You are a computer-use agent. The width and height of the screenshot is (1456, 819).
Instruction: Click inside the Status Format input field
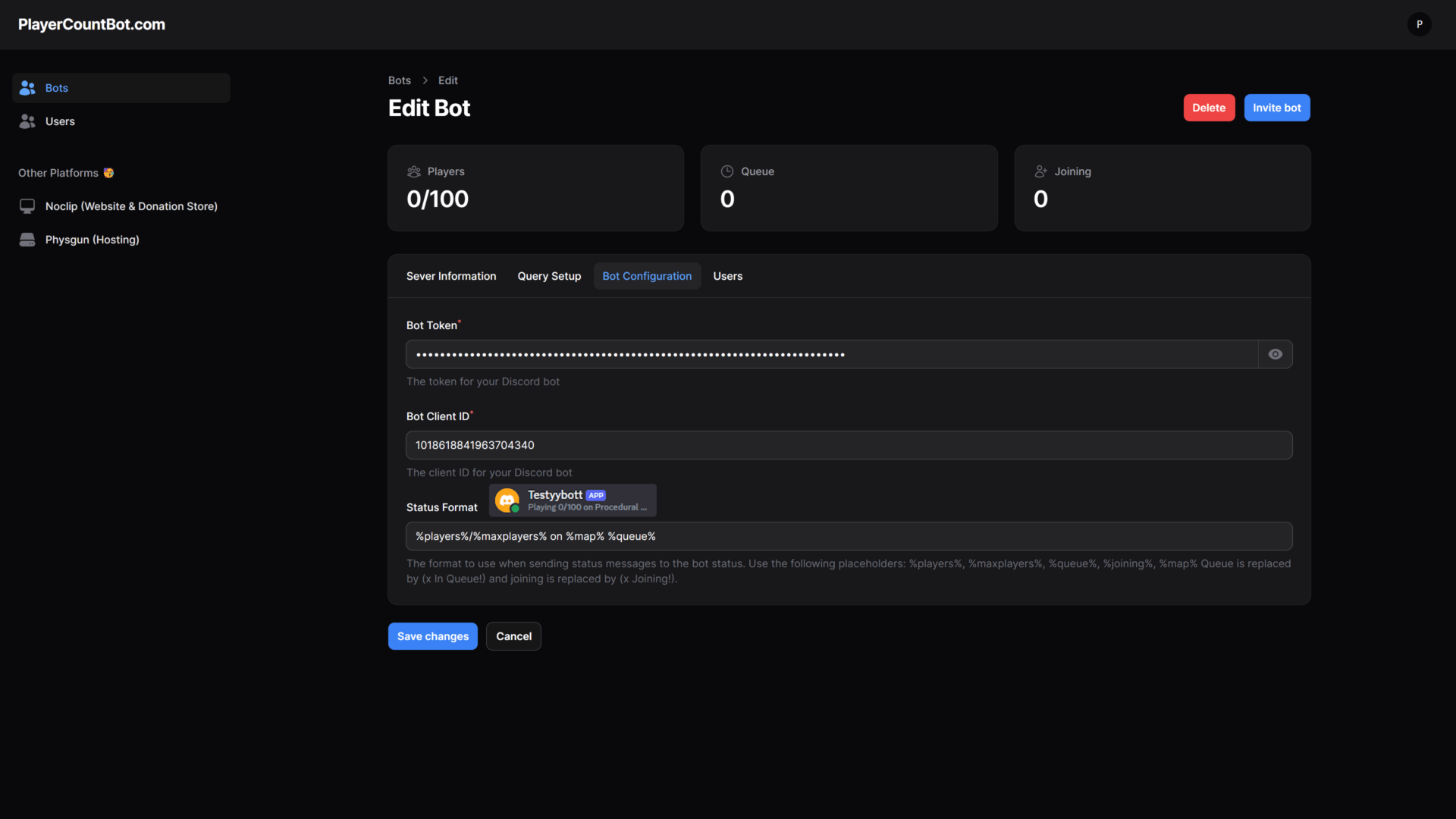tap(848, 536)
